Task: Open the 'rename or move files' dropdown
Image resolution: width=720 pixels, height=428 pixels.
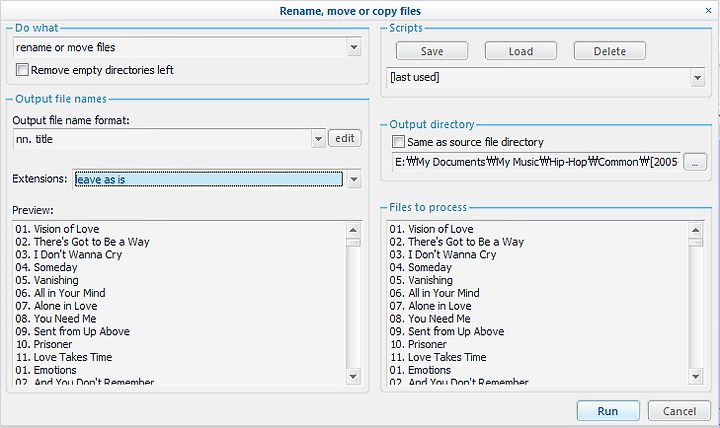Action: pos(354,47)
